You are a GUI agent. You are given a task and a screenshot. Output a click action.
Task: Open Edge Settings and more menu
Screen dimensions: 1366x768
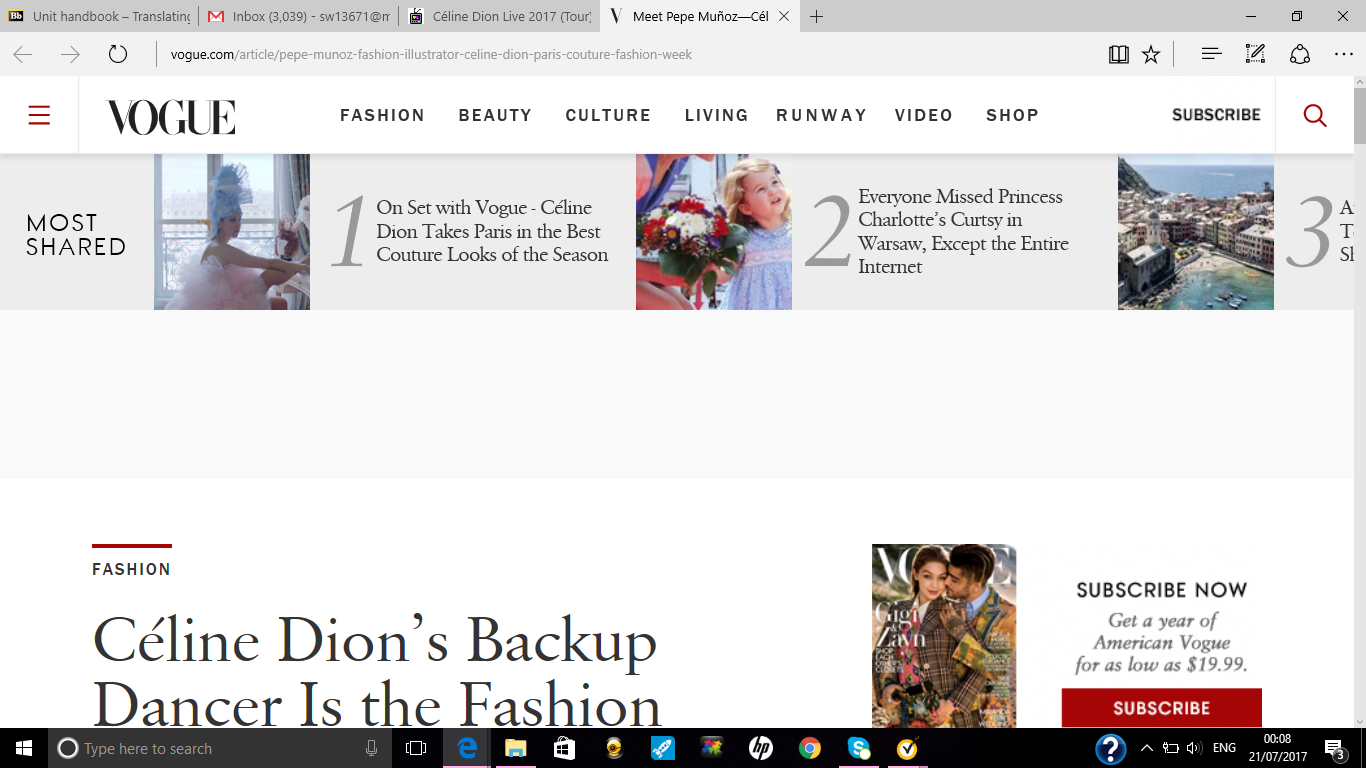(1343, 55)
